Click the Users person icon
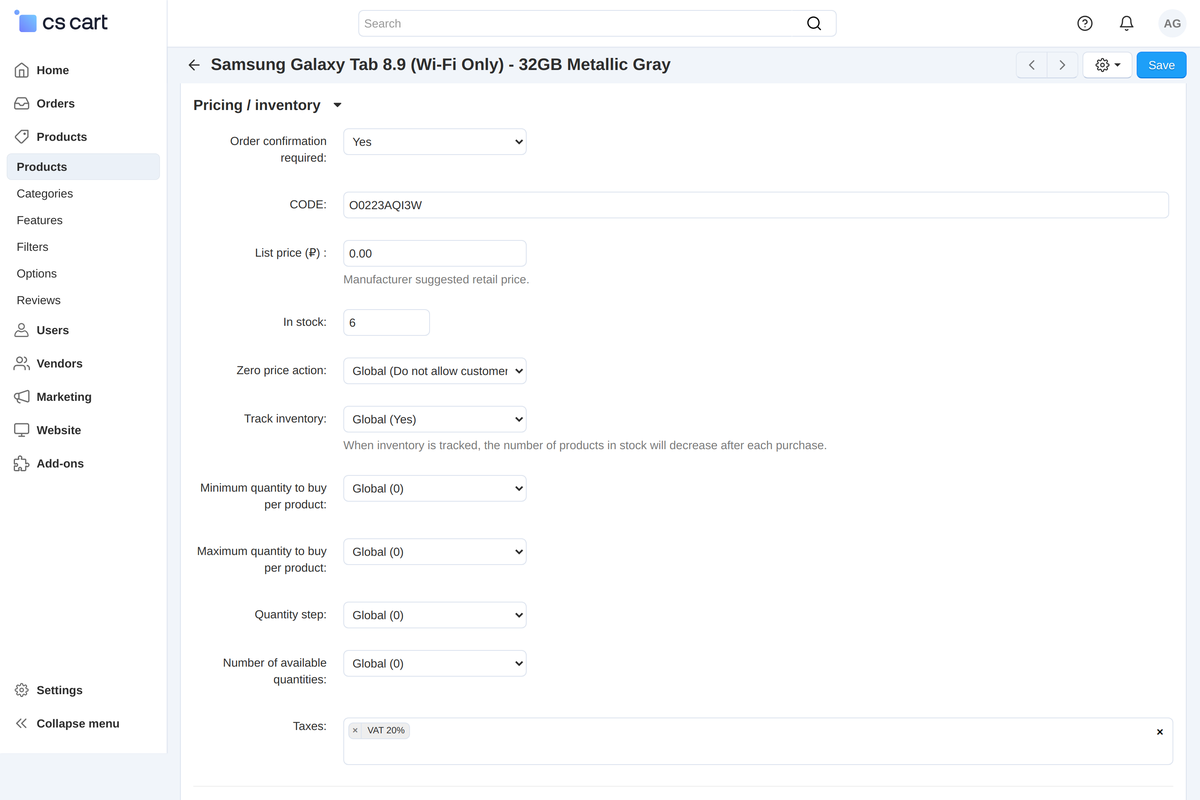The image size is (1200, 800). point(21,330)
